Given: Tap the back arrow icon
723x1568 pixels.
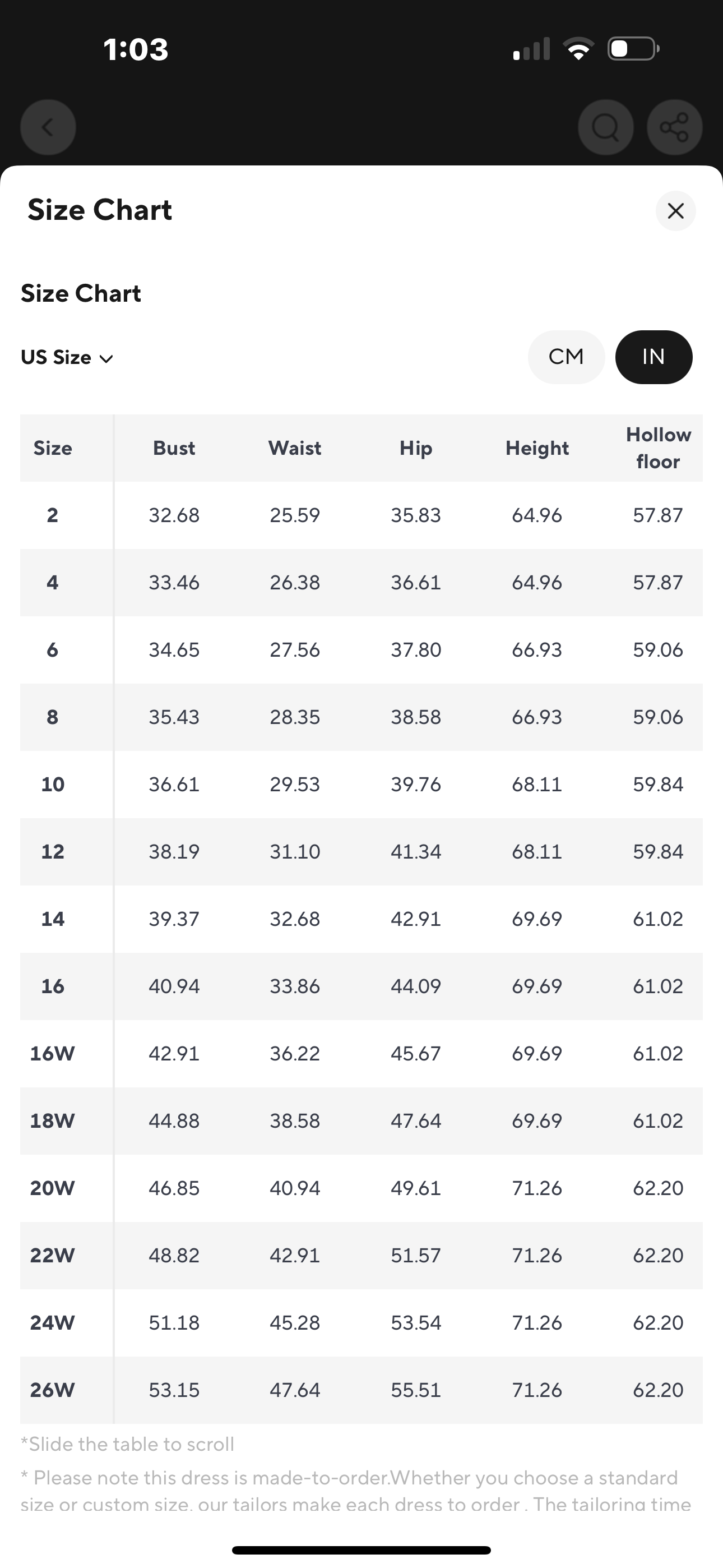Looking at the screenshot, I should click(48, 127).
